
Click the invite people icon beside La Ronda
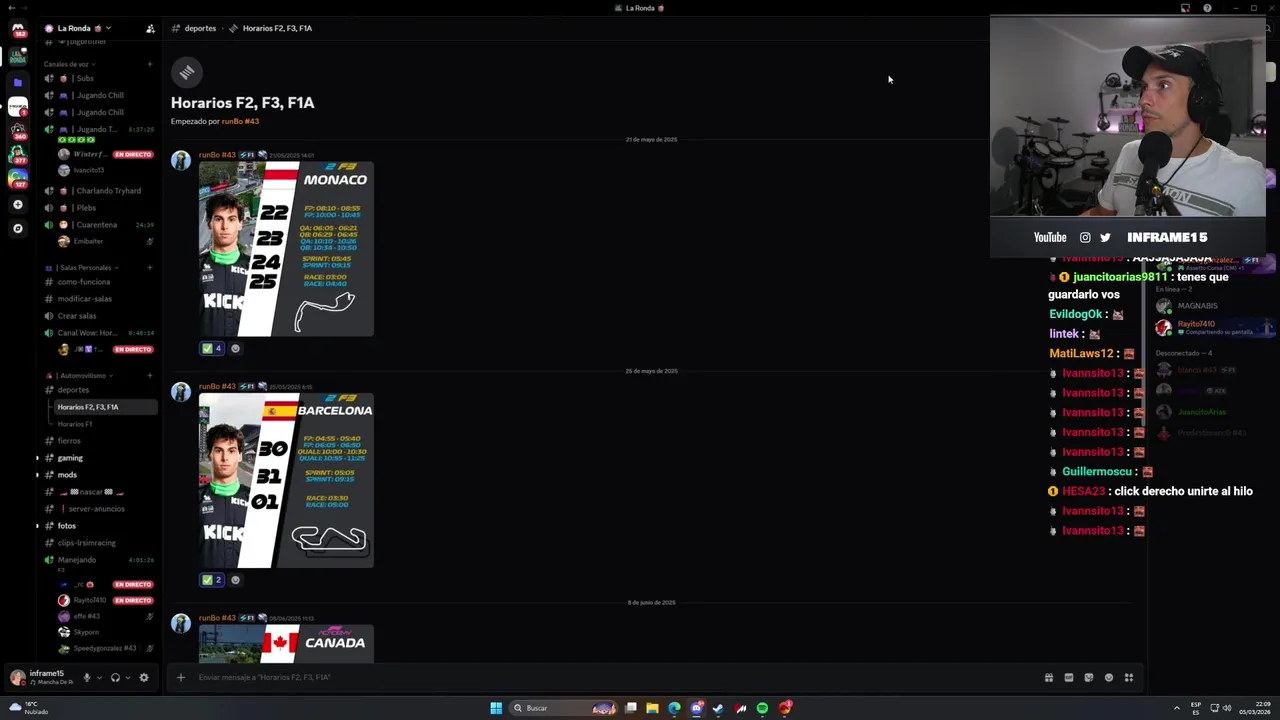(x=150, y=29)
